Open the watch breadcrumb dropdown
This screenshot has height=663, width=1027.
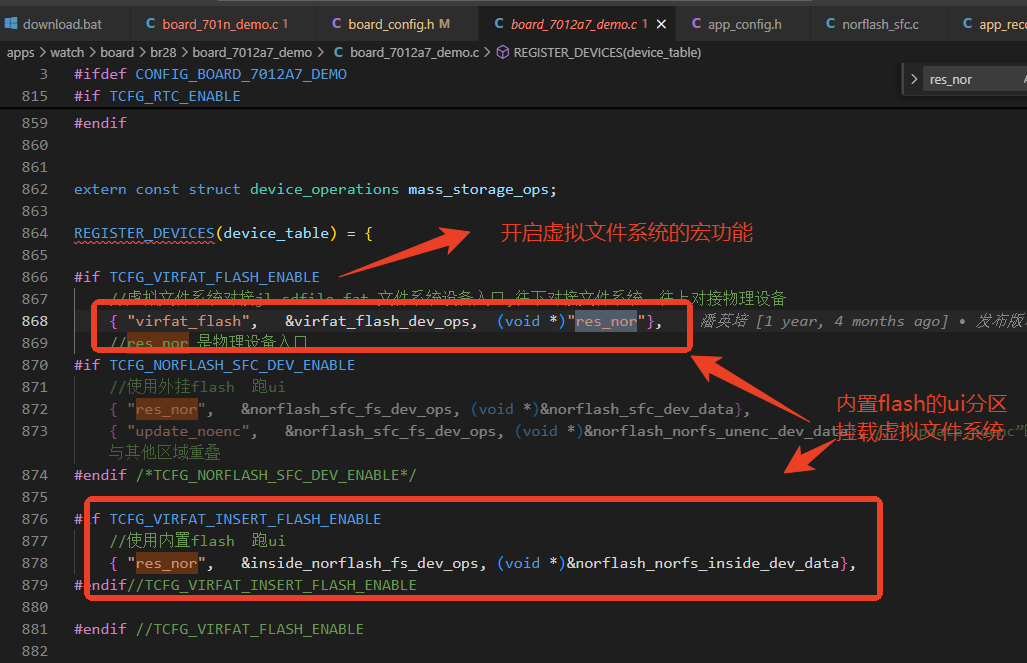(x=67, y=52)
